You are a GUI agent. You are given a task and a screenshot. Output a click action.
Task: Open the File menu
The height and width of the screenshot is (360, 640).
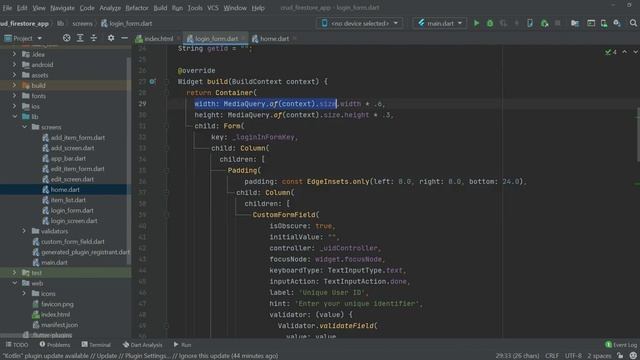point(7,8)
